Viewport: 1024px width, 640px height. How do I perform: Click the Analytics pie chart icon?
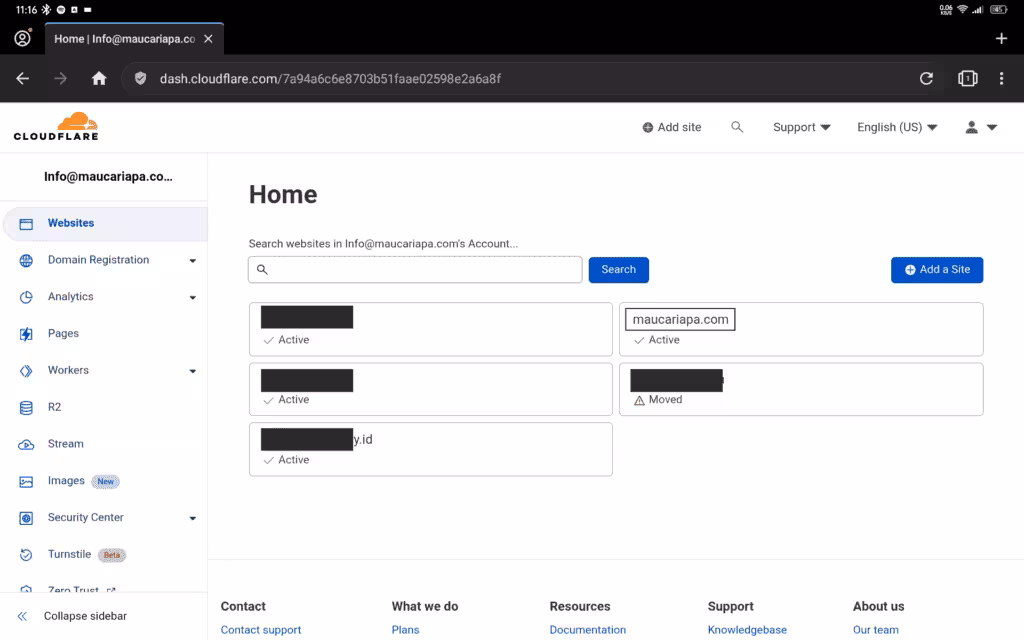click(x=26, y=297)
